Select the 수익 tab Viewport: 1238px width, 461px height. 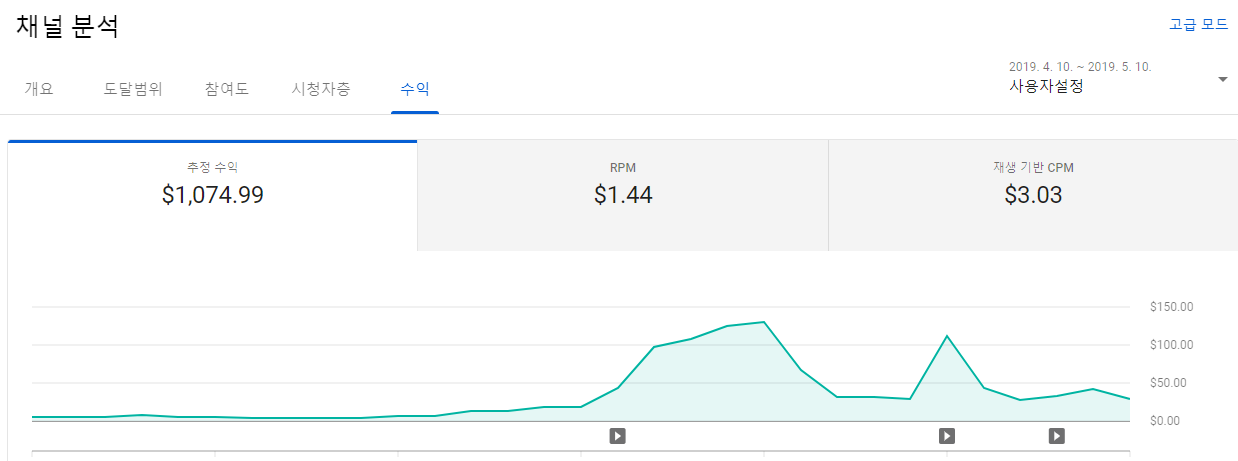[415, 89]
